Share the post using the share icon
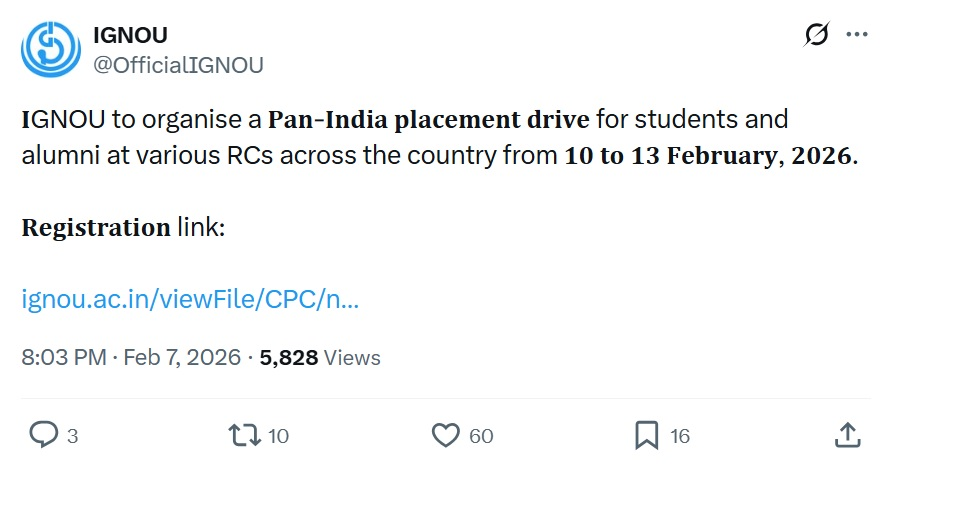 point(847,435)
